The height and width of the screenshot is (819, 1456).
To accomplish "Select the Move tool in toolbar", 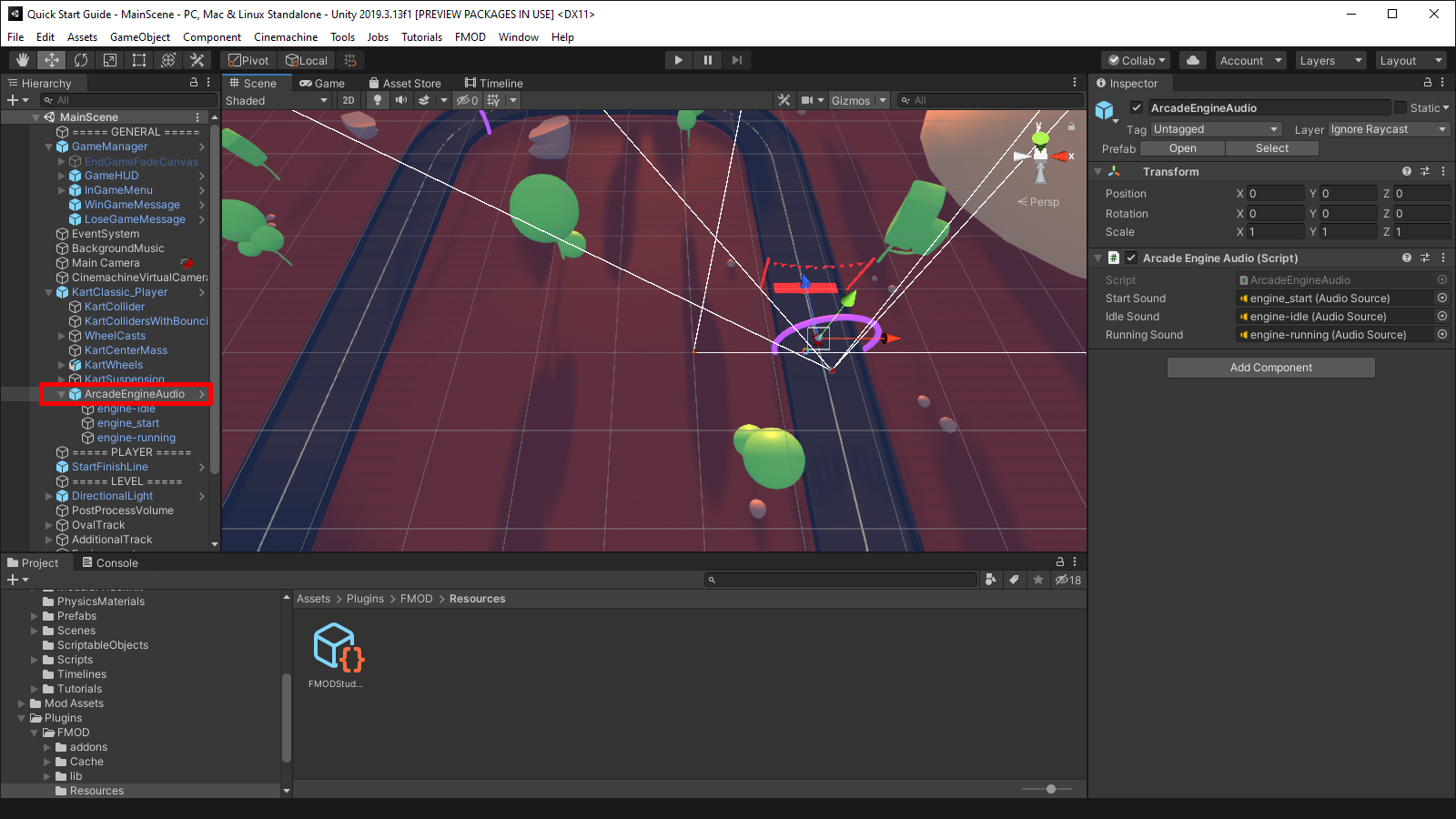I will 52,60.
